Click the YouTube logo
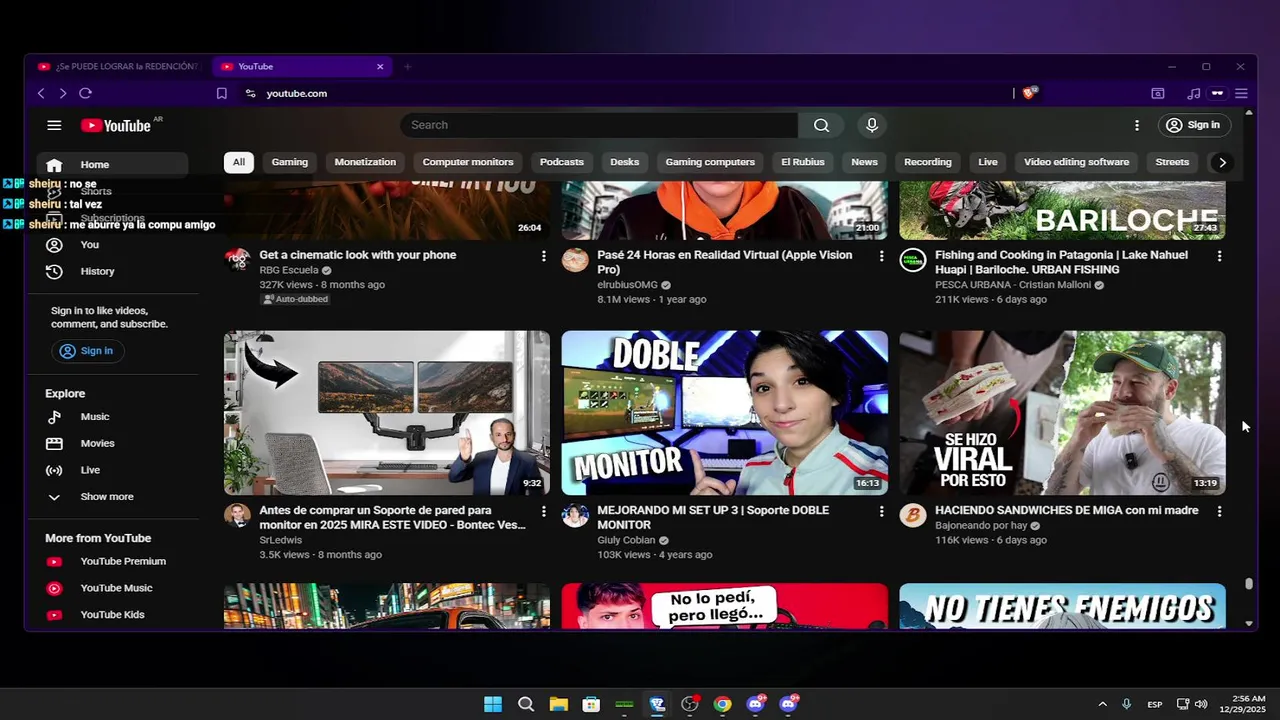1280x720 pixels. [x=116, y=125]
